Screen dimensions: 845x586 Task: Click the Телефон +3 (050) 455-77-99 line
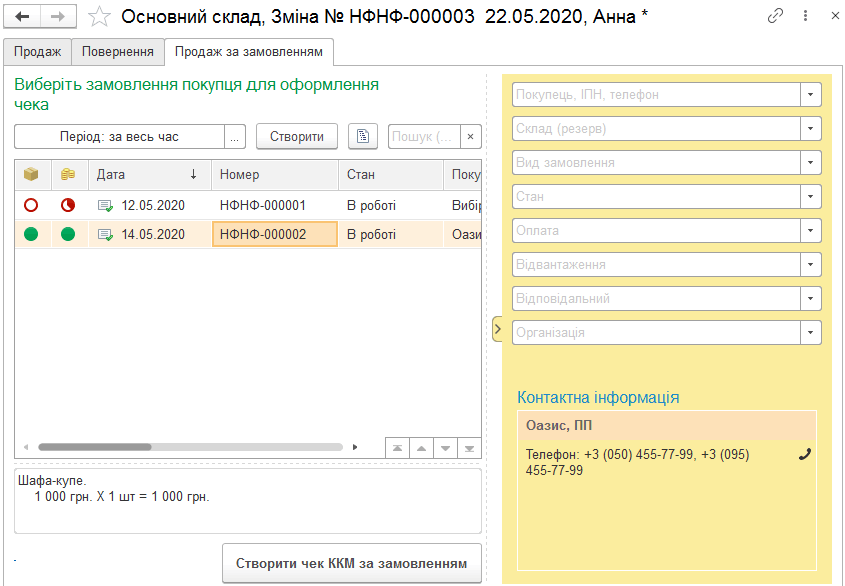pyautogui.click(x=638, y=462)
